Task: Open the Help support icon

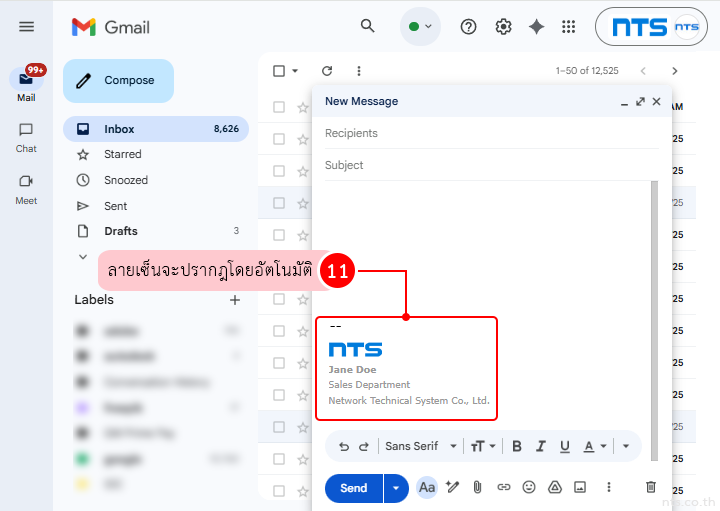Action: tap(468, 27)
